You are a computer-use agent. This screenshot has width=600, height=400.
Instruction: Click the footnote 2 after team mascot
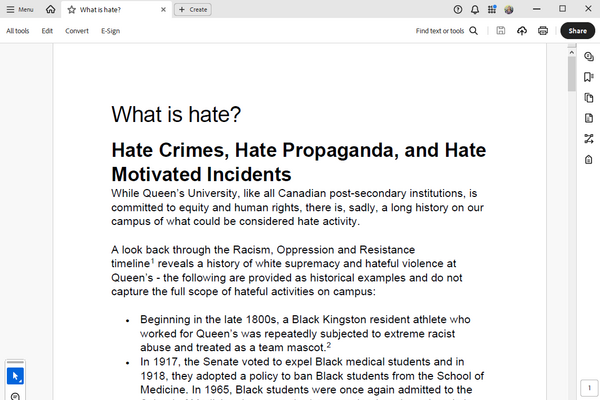(x=328, y=345)
